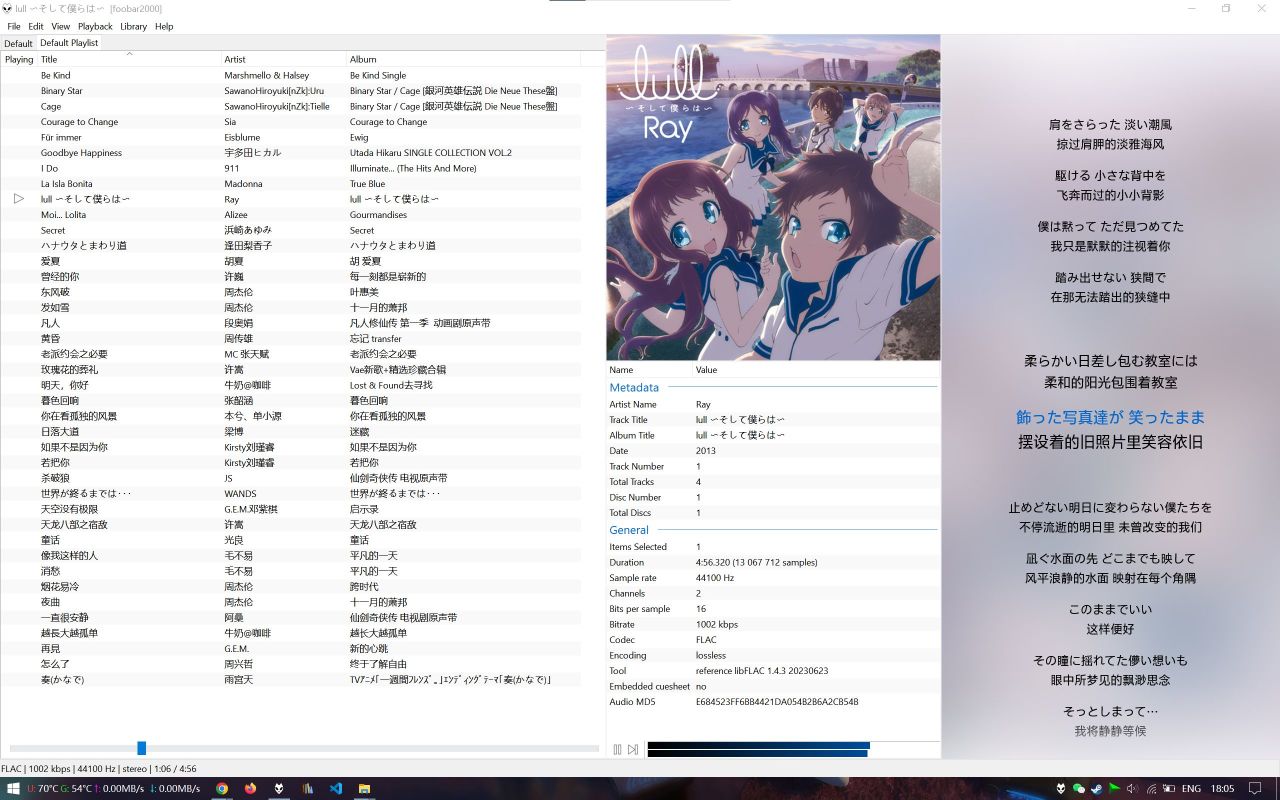Switch to the Default Playlist tab

coord(69,43)
